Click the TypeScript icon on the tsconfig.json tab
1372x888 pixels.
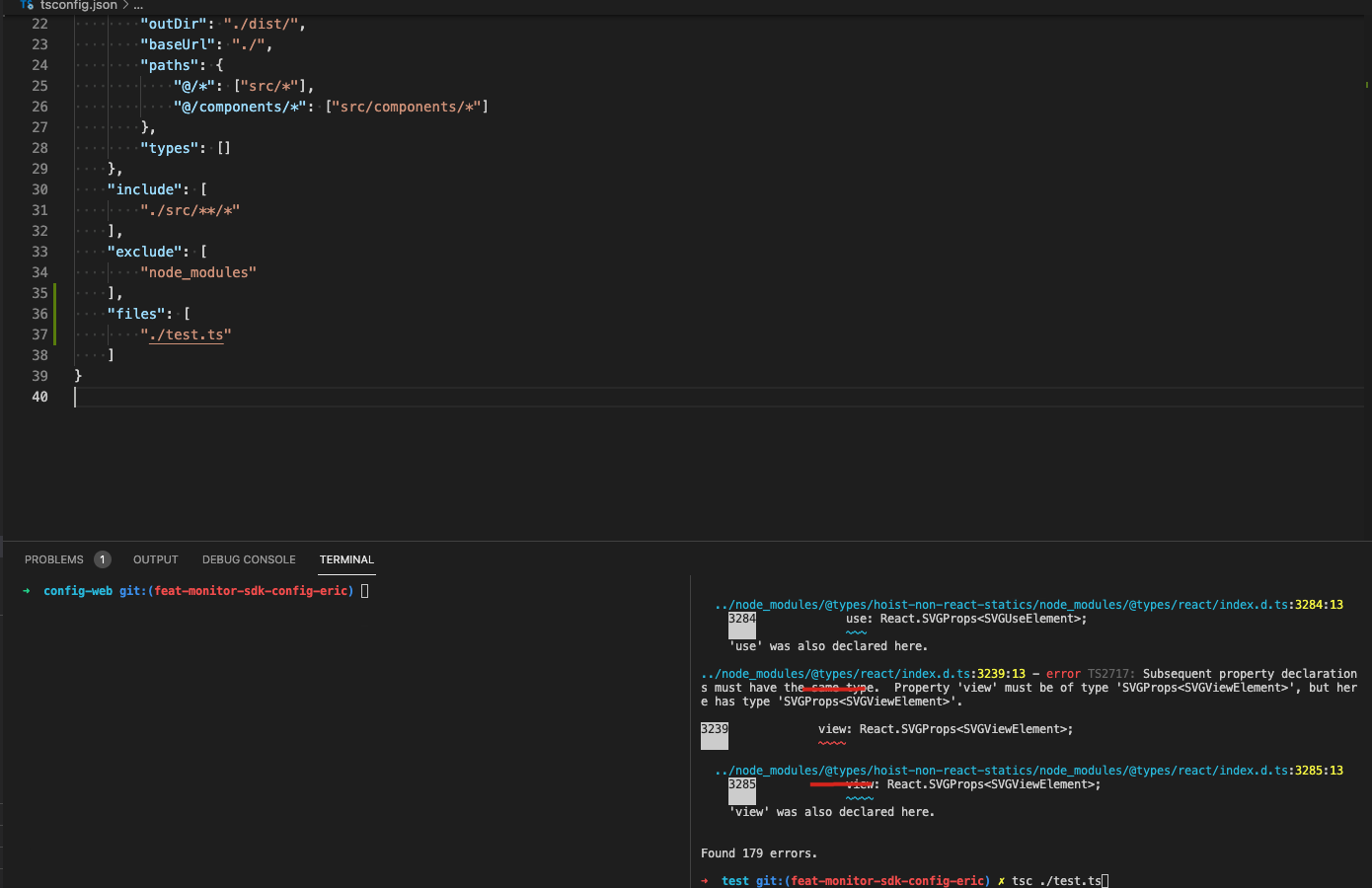point(28,5)
